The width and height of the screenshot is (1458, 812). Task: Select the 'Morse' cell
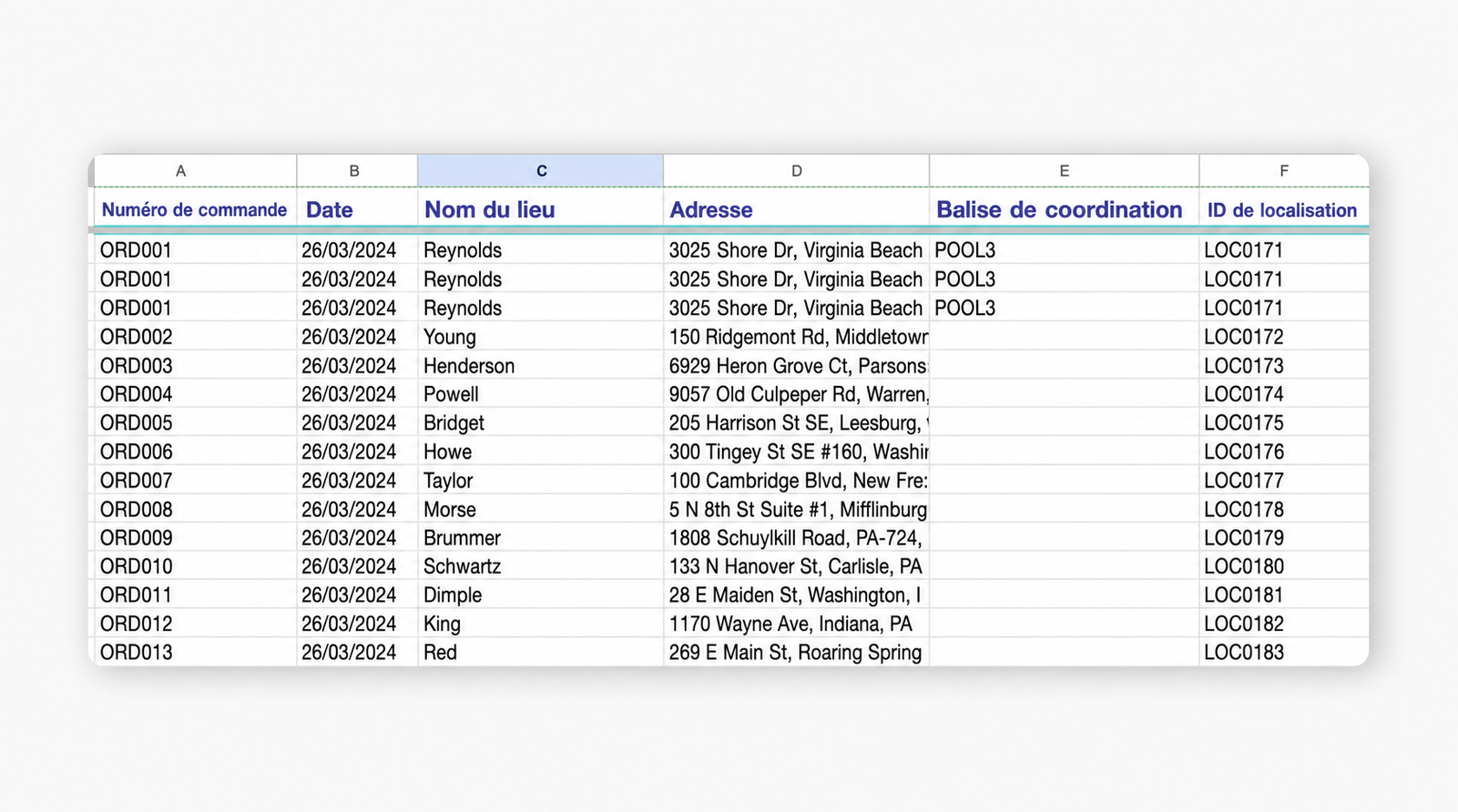click(540, 510)
